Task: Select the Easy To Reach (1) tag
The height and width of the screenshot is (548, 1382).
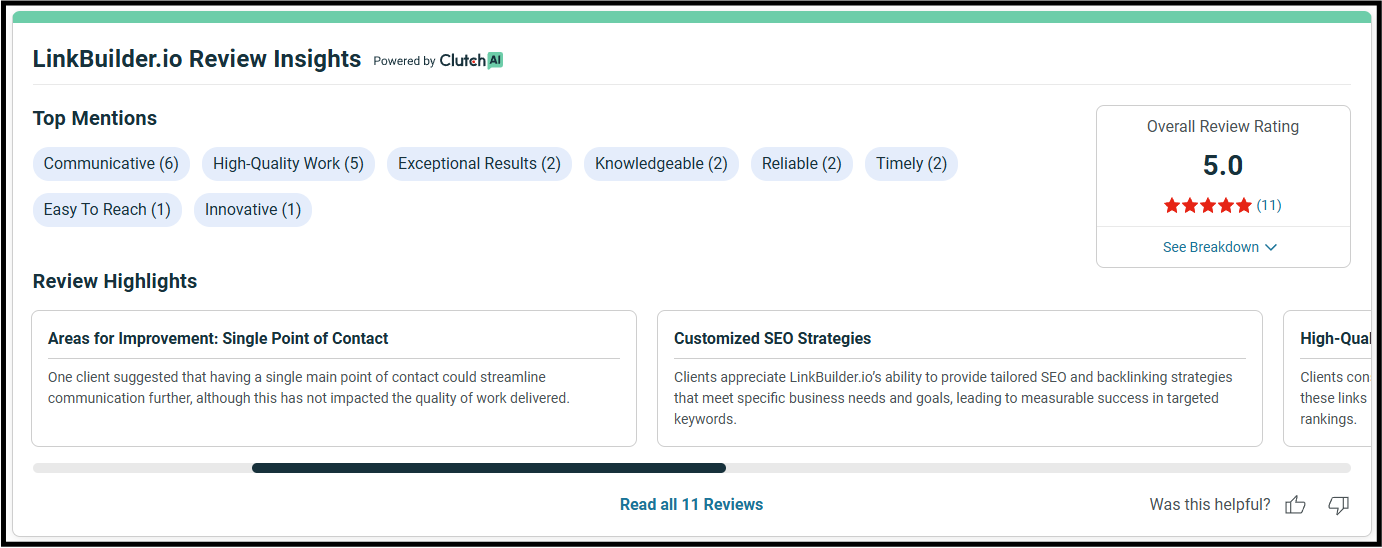Action: click(x=107, y=210)
